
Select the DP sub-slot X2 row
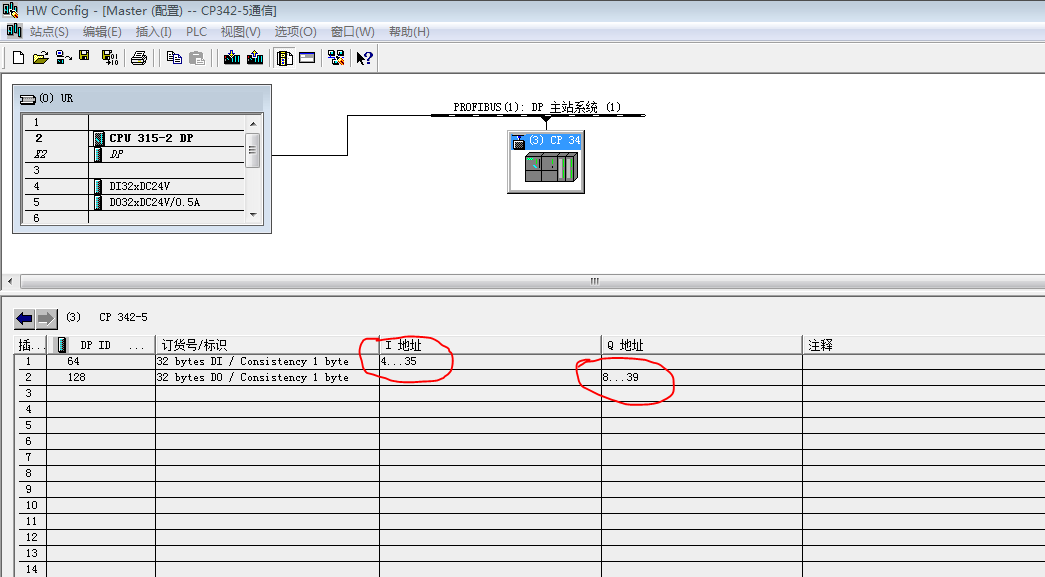point(134,154)
